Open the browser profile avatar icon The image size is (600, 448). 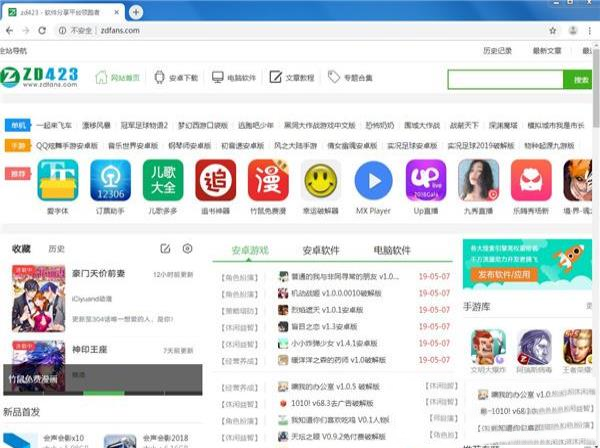coord(573,31)
